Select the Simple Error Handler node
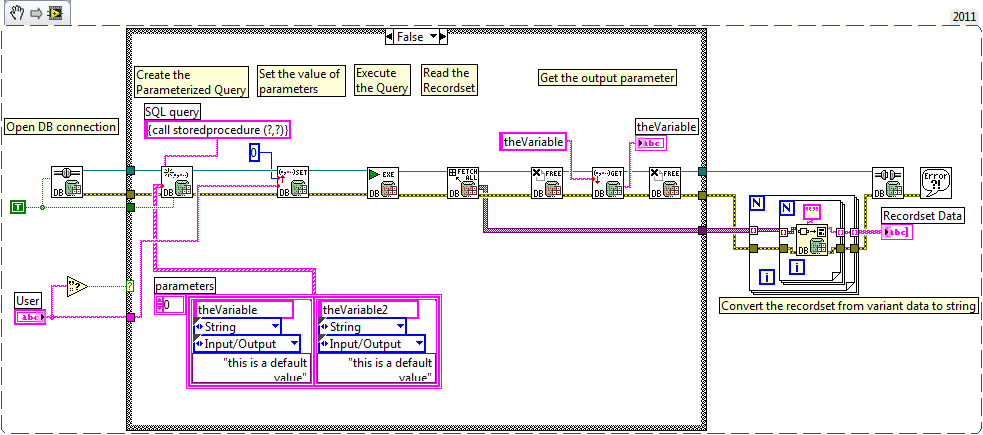 [935, 183]
